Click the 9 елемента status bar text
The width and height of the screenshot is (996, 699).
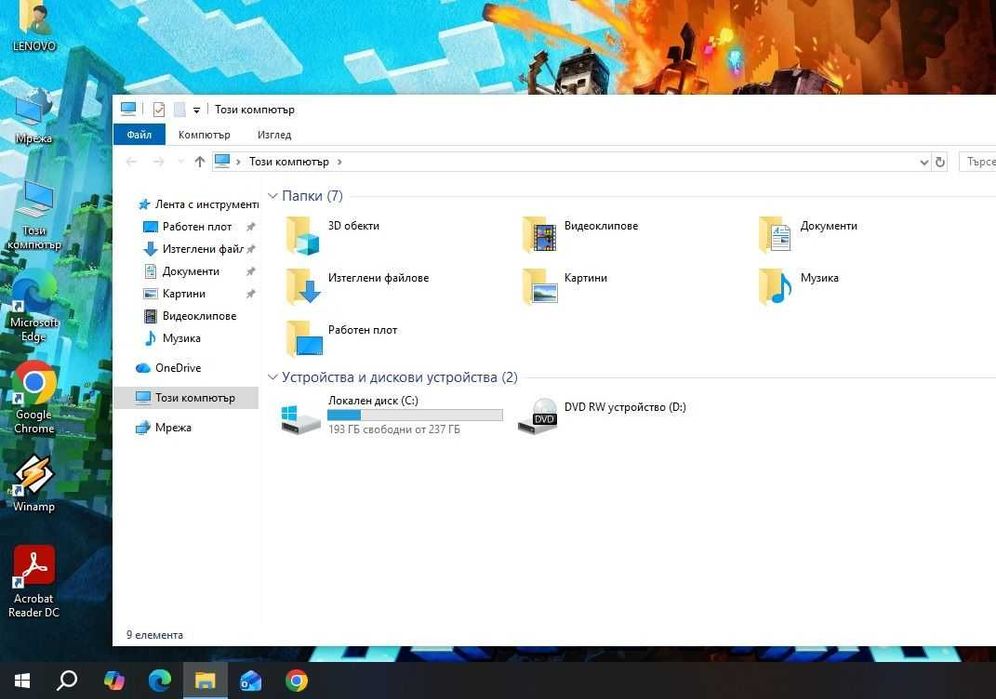pyautogui.click(x=155, y=635)
